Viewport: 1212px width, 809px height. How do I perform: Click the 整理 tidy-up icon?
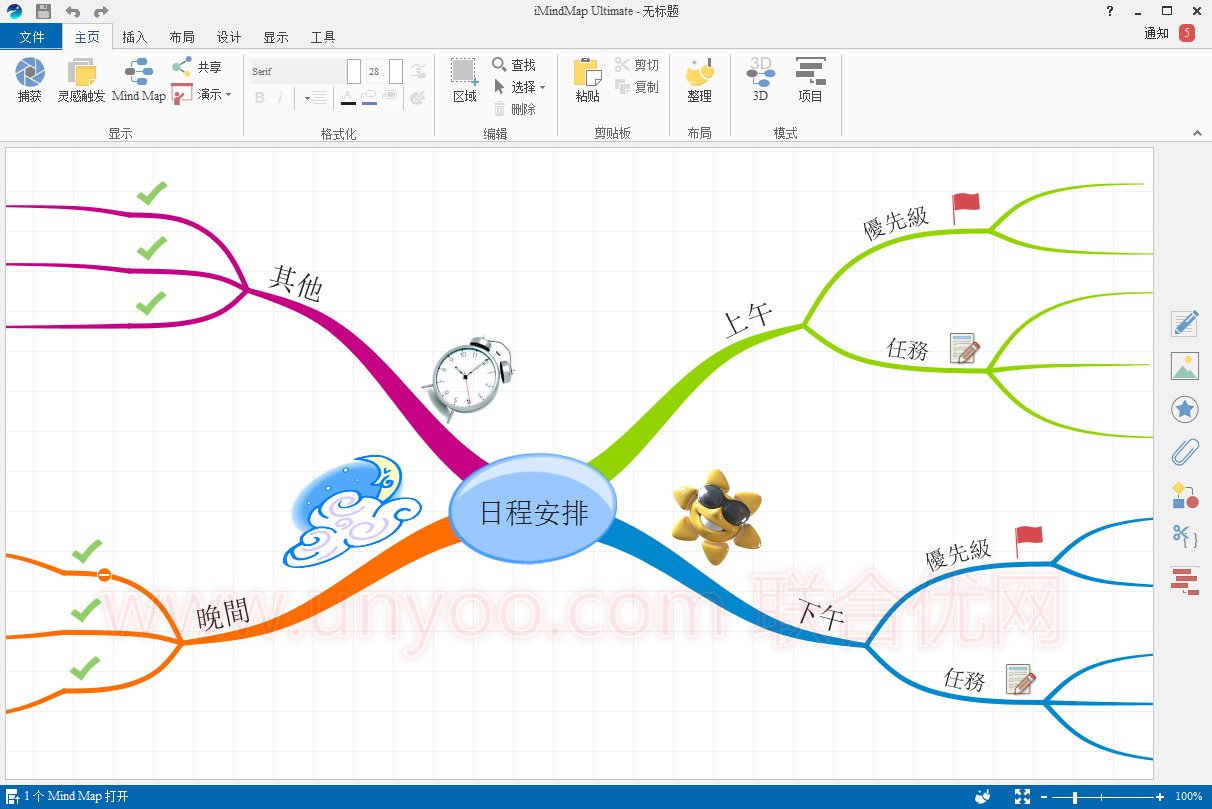tap(699, 72)
